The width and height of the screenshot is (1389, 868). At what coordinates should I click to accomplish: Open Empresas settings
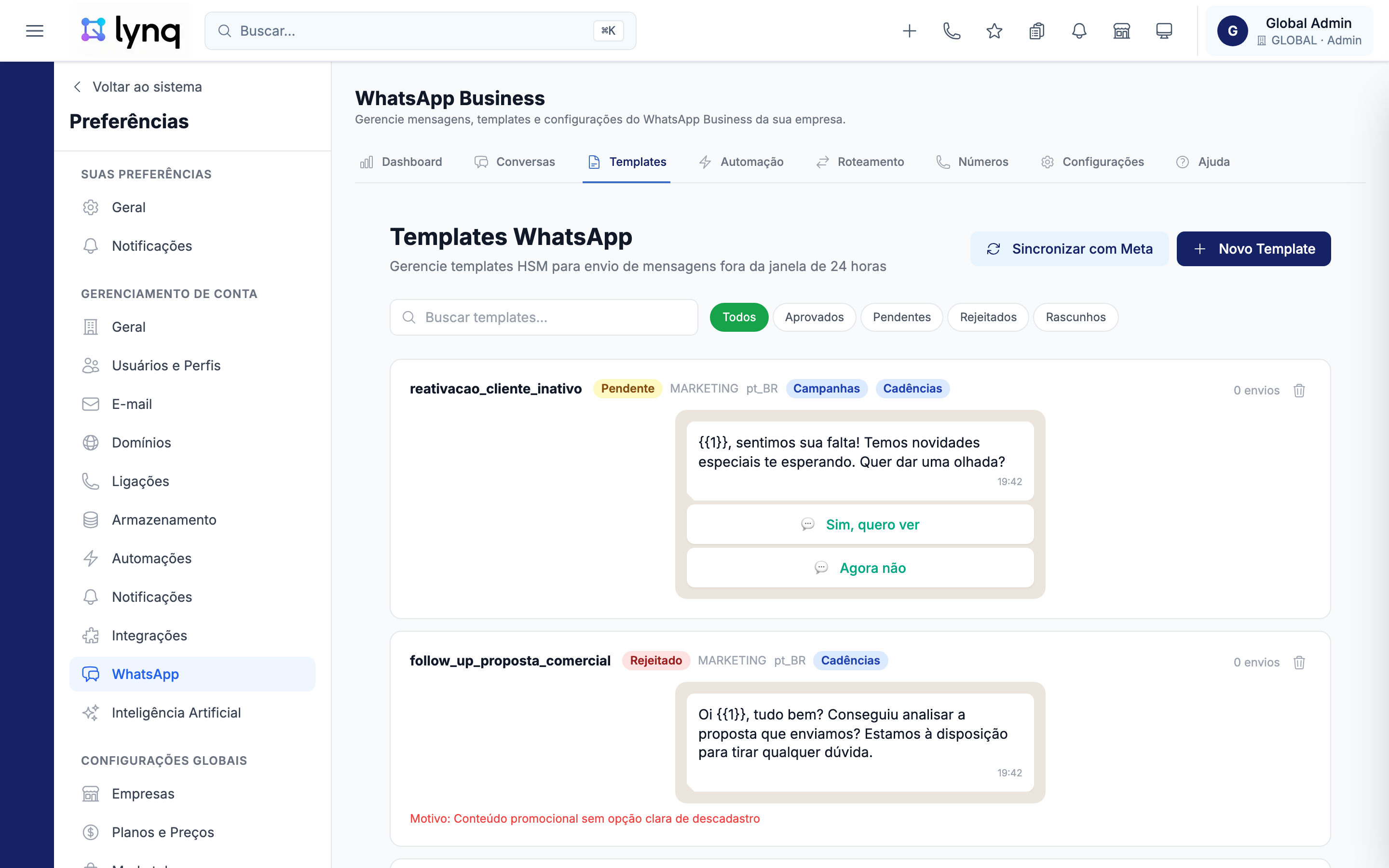pyautogui.click(x=192, y=794)
